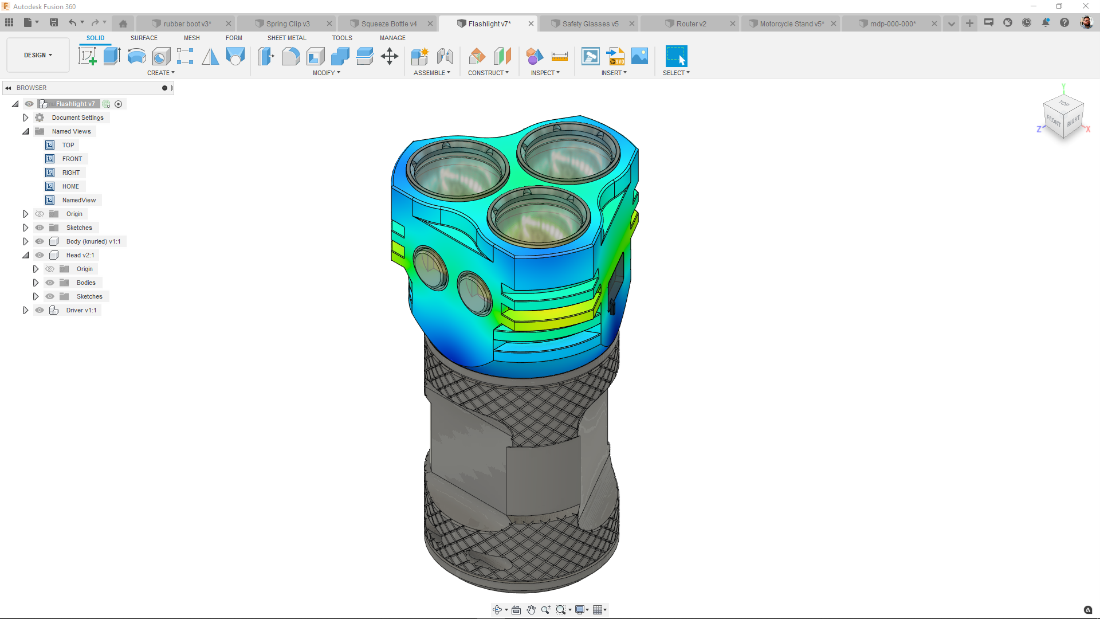The image size is (1100, 619).
Task: Expand the Document Settings node
Action: [25, 117]
